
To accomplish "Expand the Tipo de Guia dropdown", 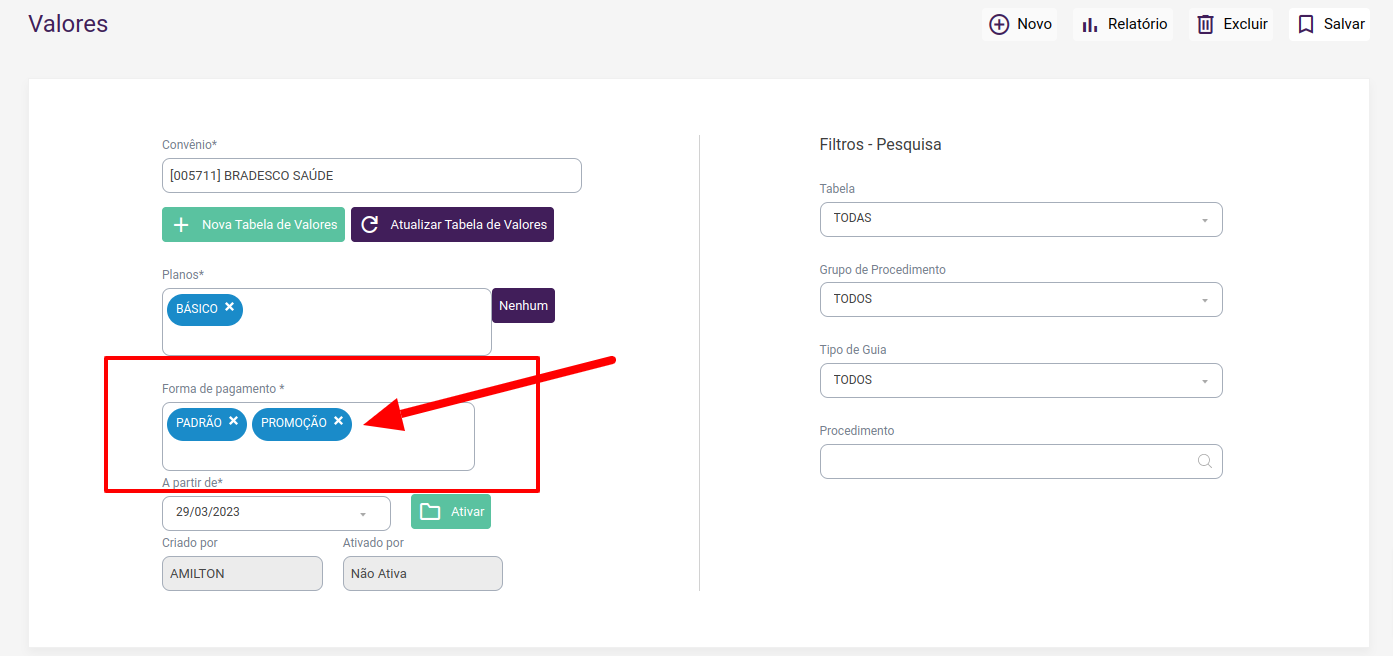I will click(x=1204, y=381).
